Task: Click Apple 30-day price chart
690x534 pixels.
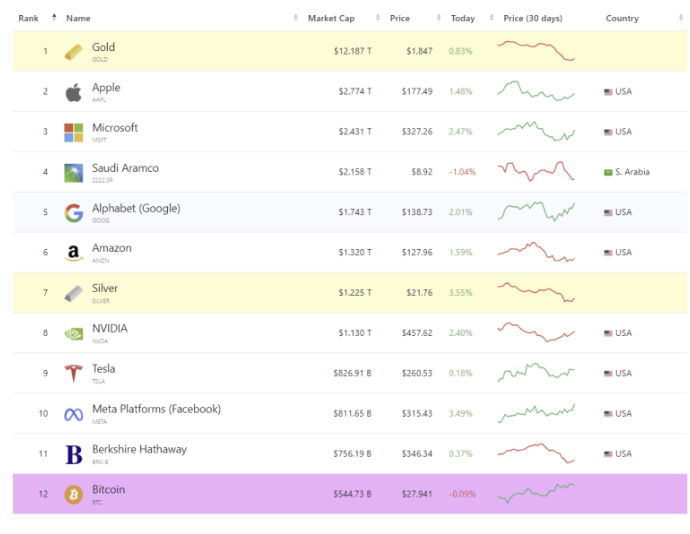Action: pos(536,91)
